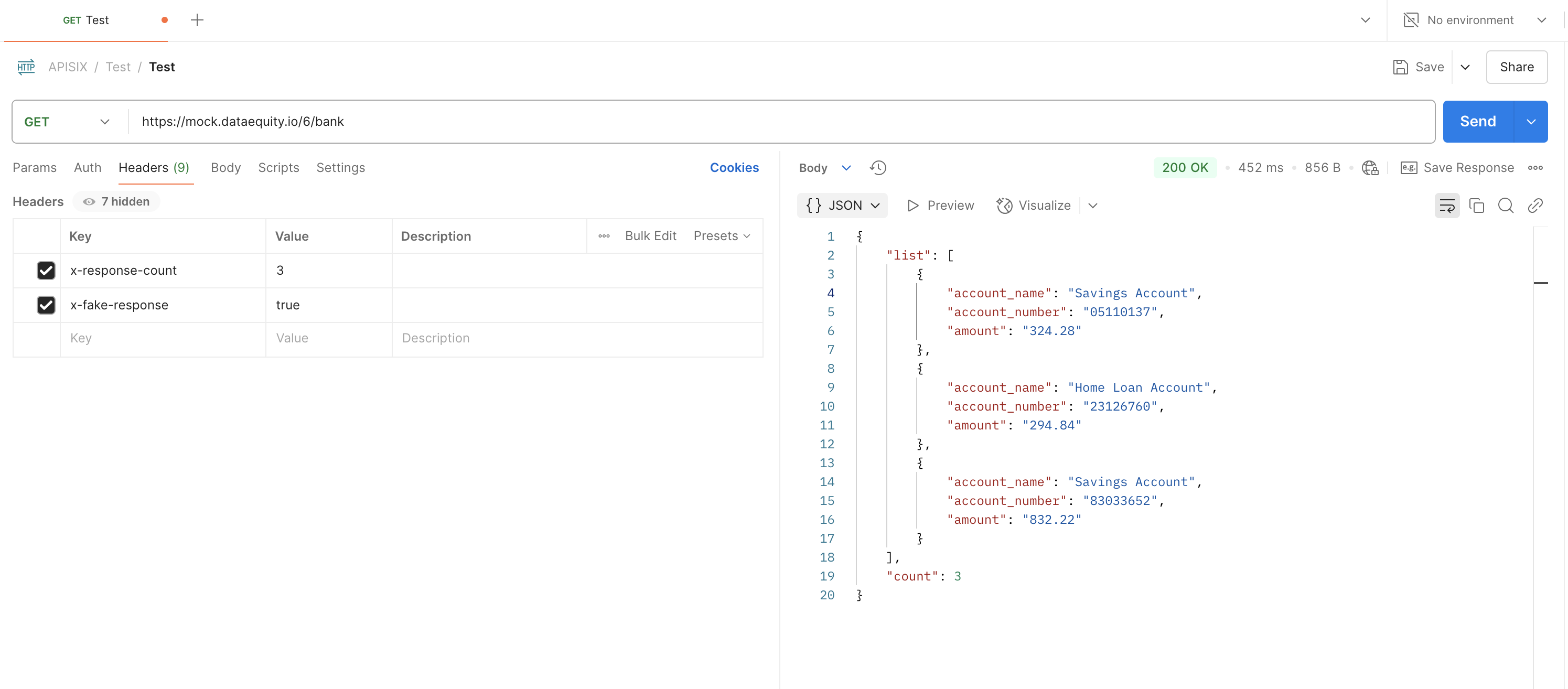
Task: Click the Share button
Action: [x=1516, y=67]
